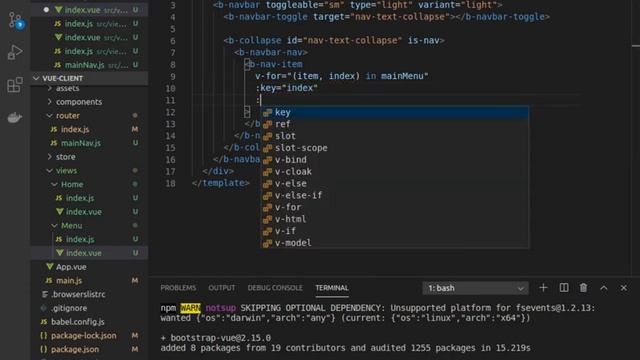Open .gitignore file

(x=89, y=308)
